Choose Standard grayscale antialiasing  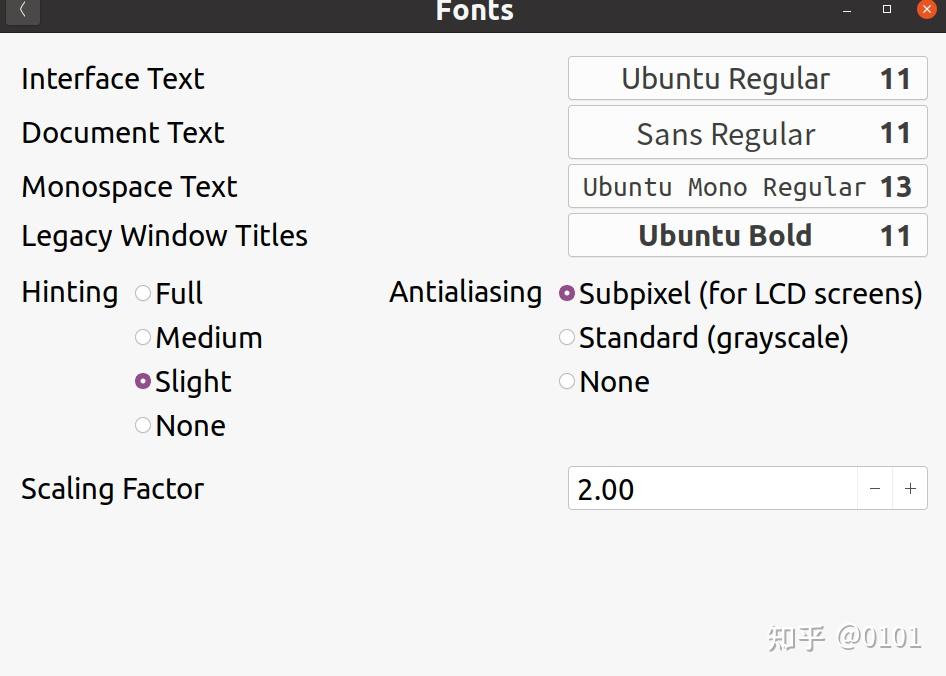[567, 337]
